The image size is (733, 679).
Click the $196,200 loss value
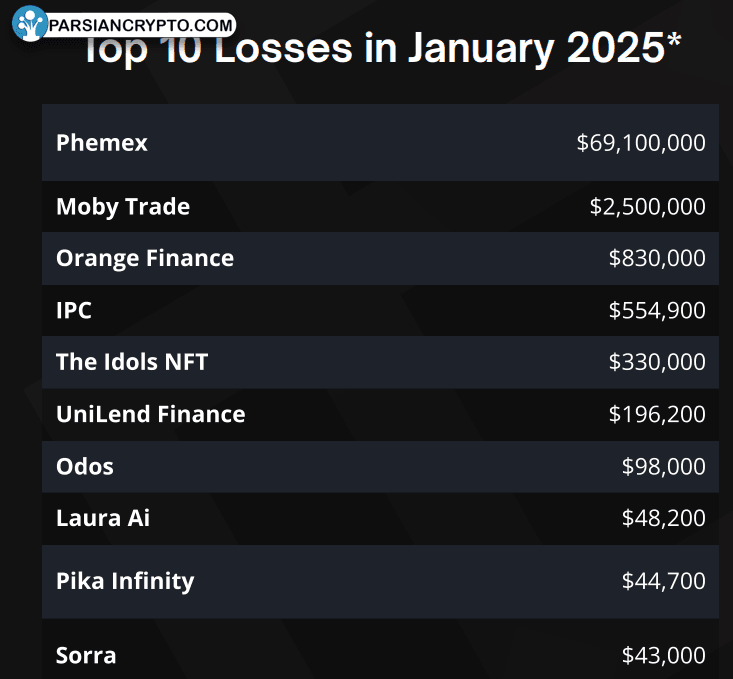point(657,414)
